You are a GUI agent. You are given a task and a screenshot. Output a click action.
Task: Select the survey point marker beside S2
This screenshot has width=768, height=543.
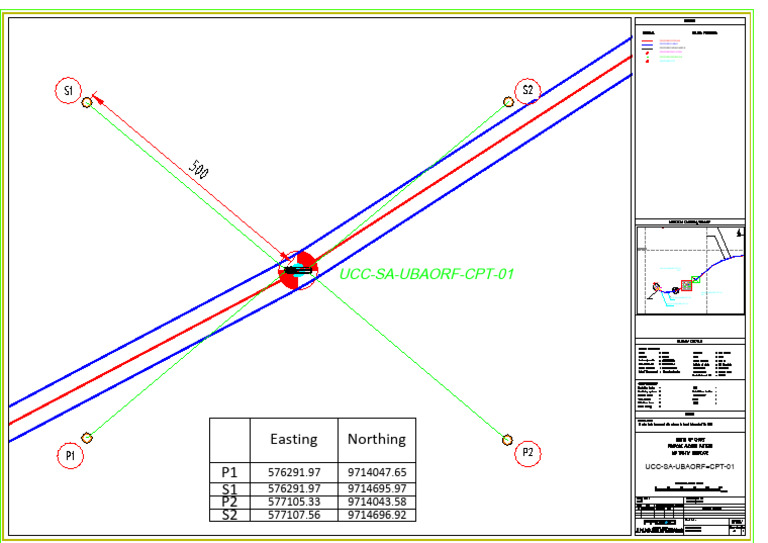[508, 102]
